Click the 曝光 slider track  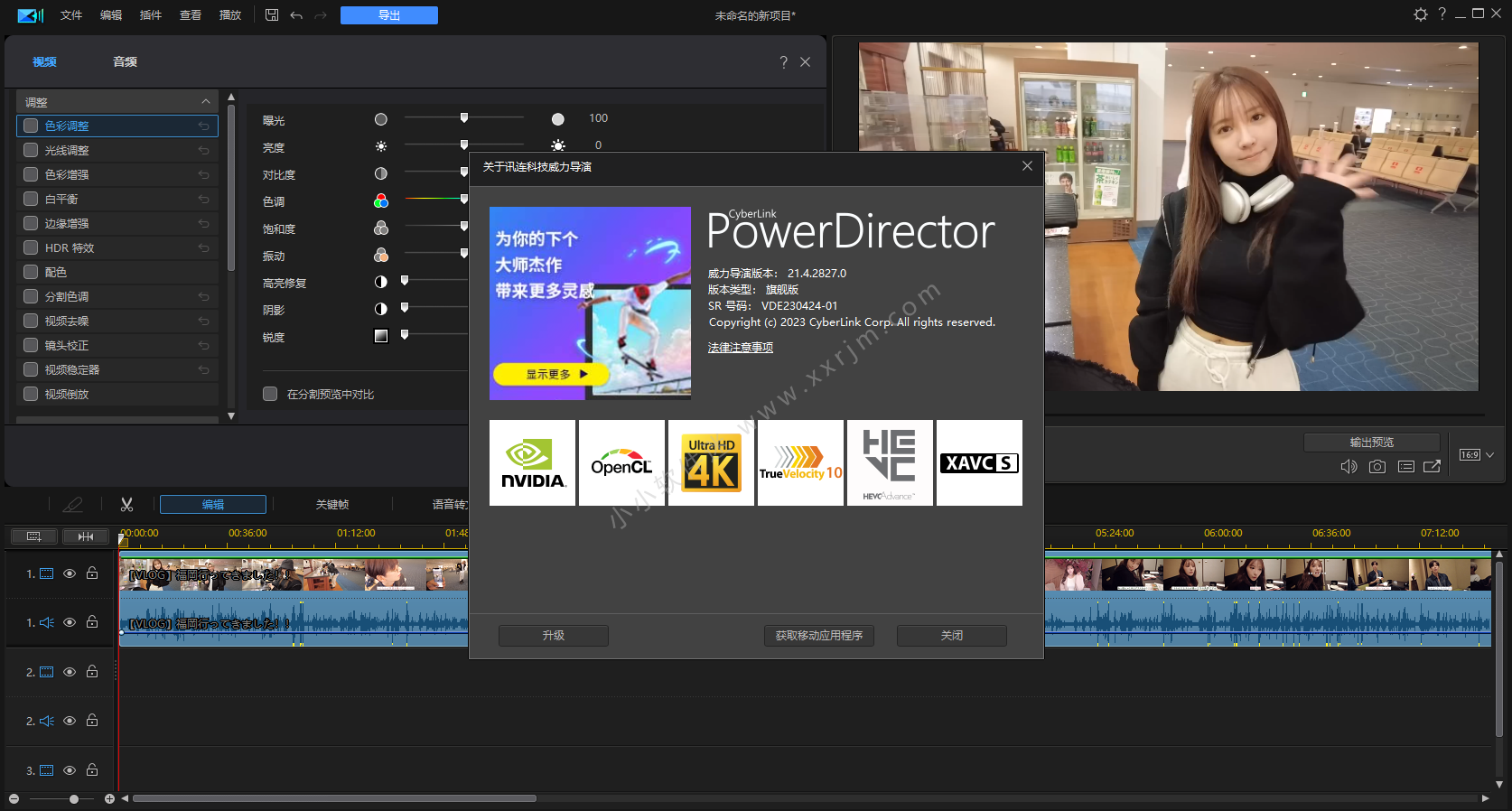(x=464, y=117)
